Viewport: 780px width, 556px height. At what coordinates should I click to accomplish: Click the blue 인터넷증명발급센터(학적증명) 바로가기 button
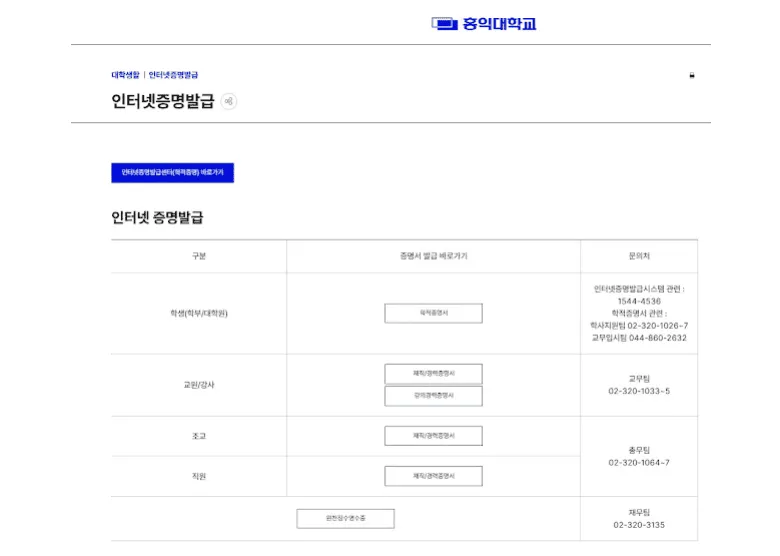click(x=173, y=173)
